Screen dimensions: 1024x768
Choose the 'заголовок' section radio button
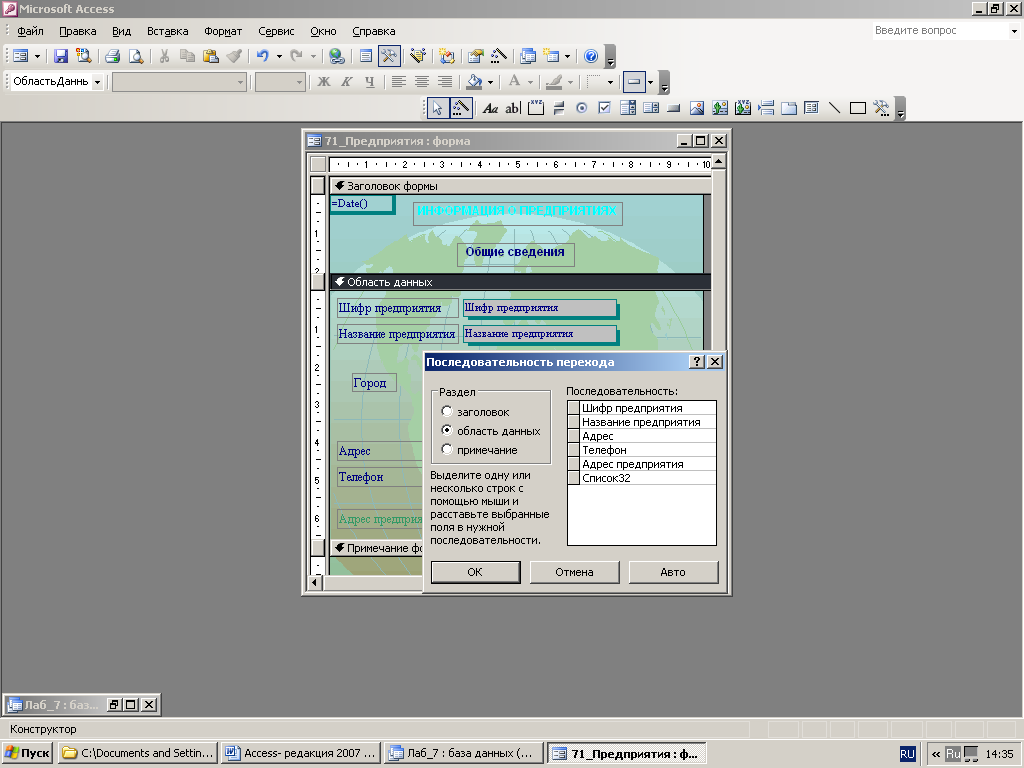pyautogui.click(x=447, y=411)
